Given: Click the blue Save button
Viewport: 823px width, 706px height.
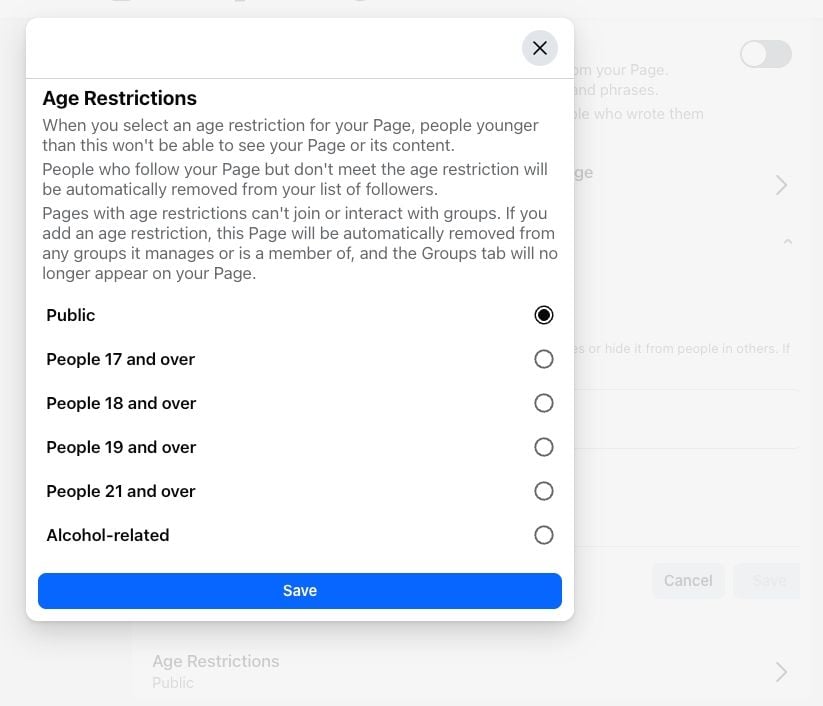Looking at the screenshot, I should coord(299,591).
